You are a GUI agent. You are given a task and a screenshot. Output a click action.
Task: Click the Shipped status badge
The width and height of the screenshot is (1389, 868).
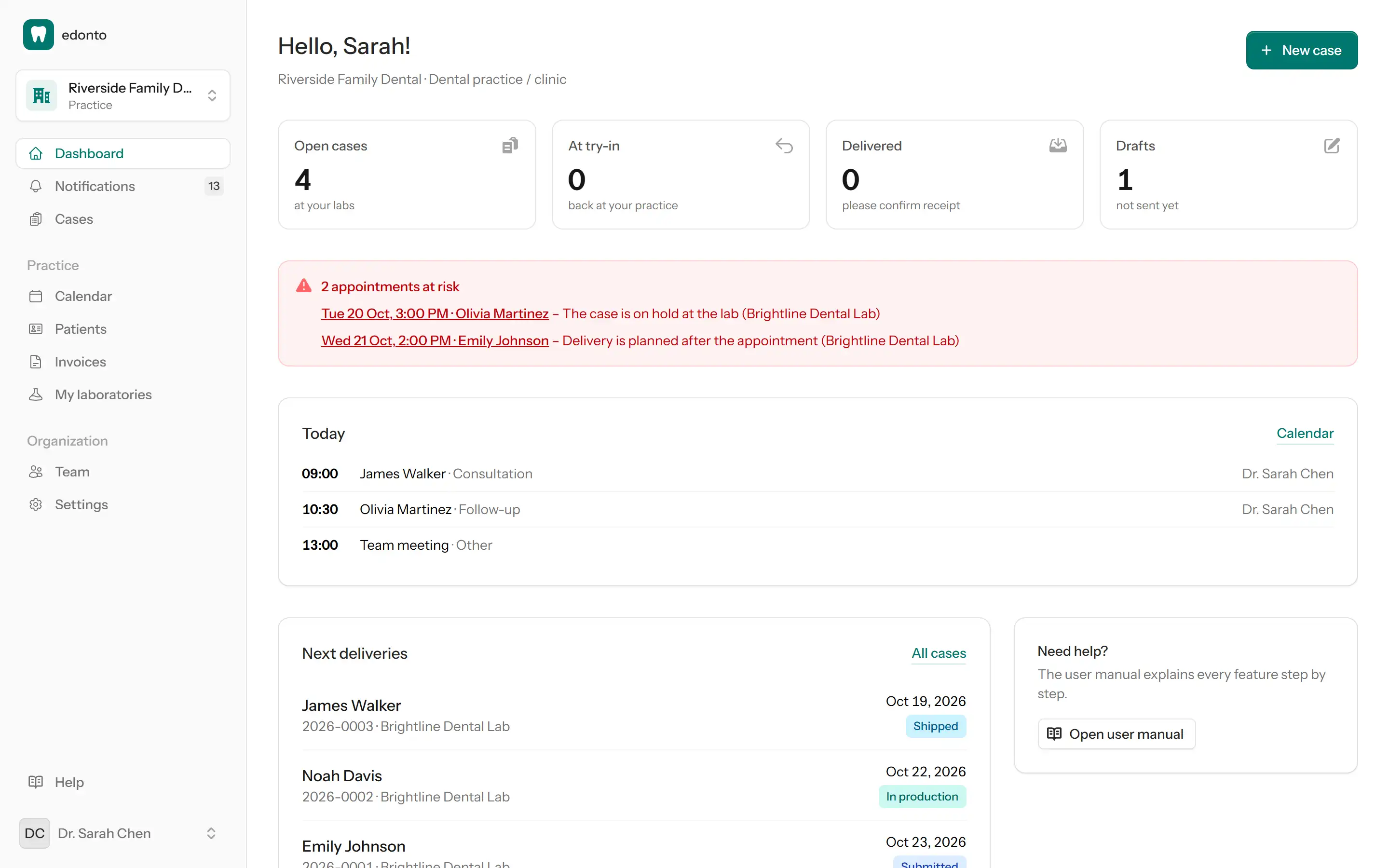(936, 726)
